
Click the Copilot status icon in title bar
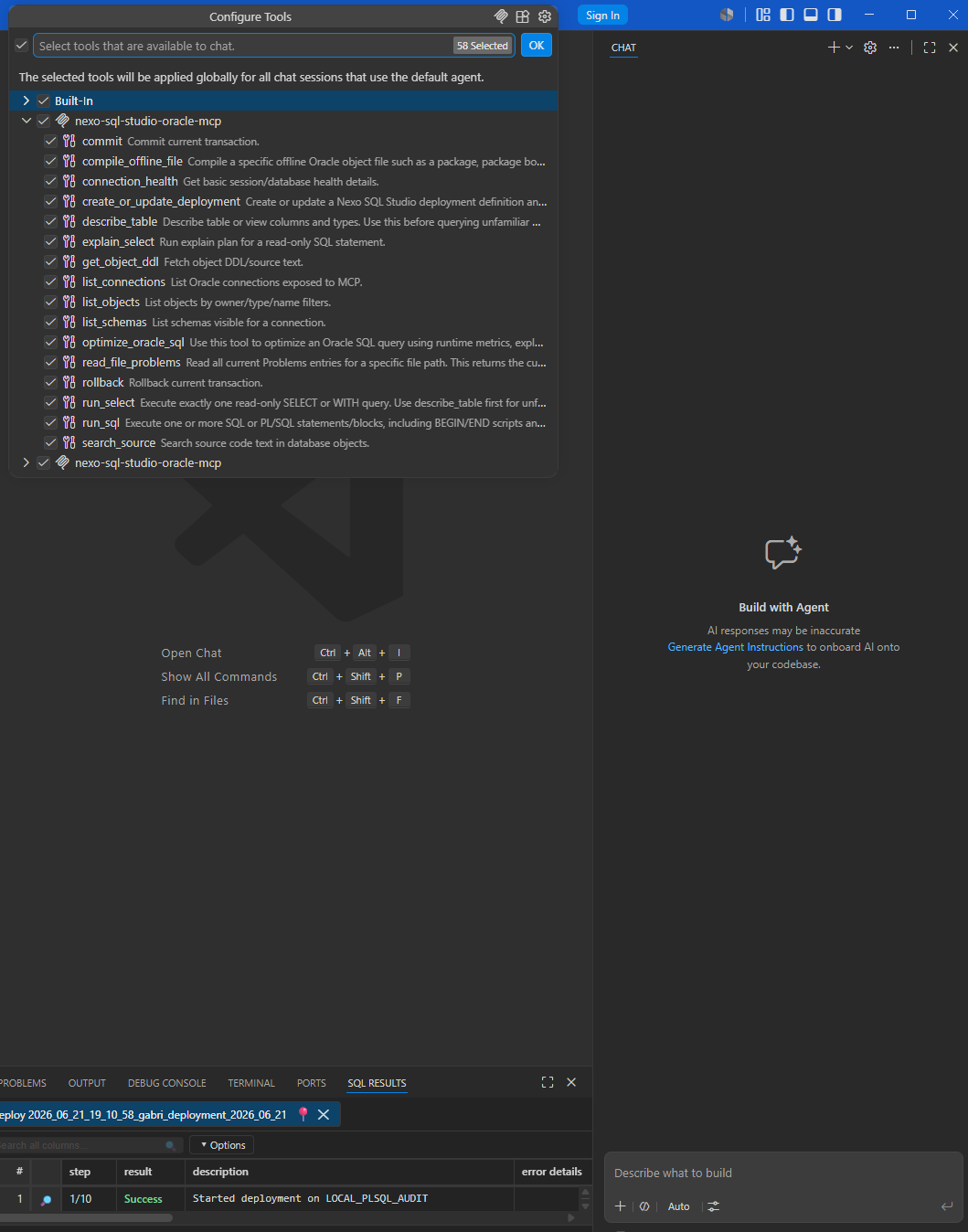[727, 15]
